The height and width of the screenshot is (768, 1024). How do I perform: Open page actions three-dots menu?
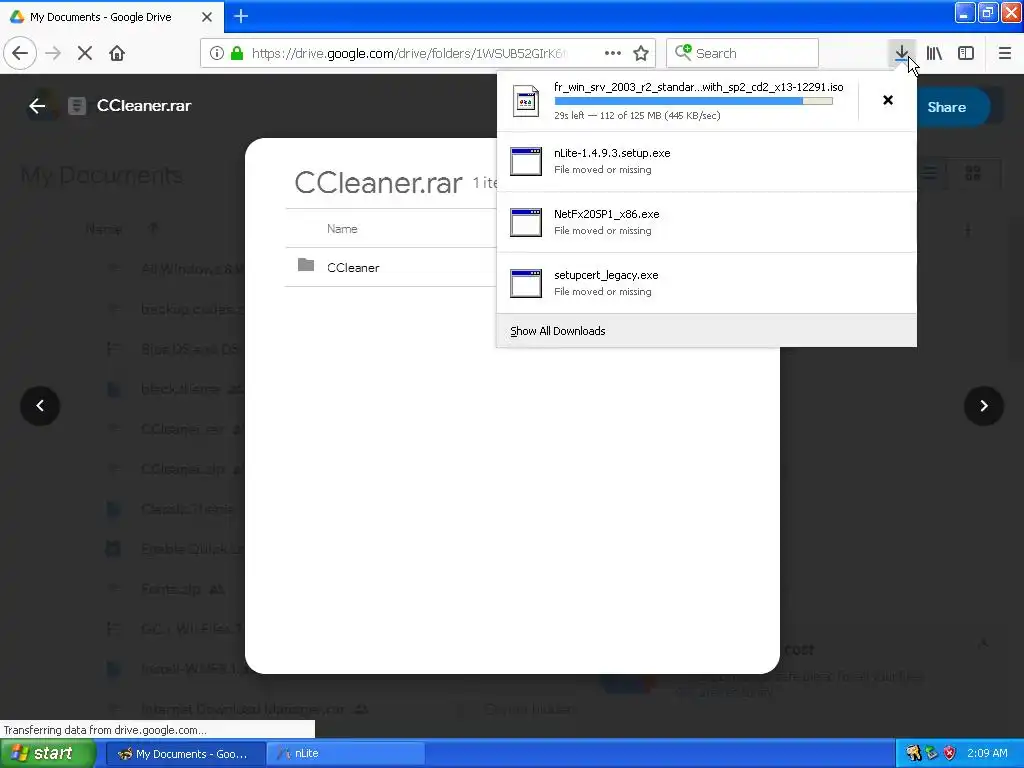[613, 53]
